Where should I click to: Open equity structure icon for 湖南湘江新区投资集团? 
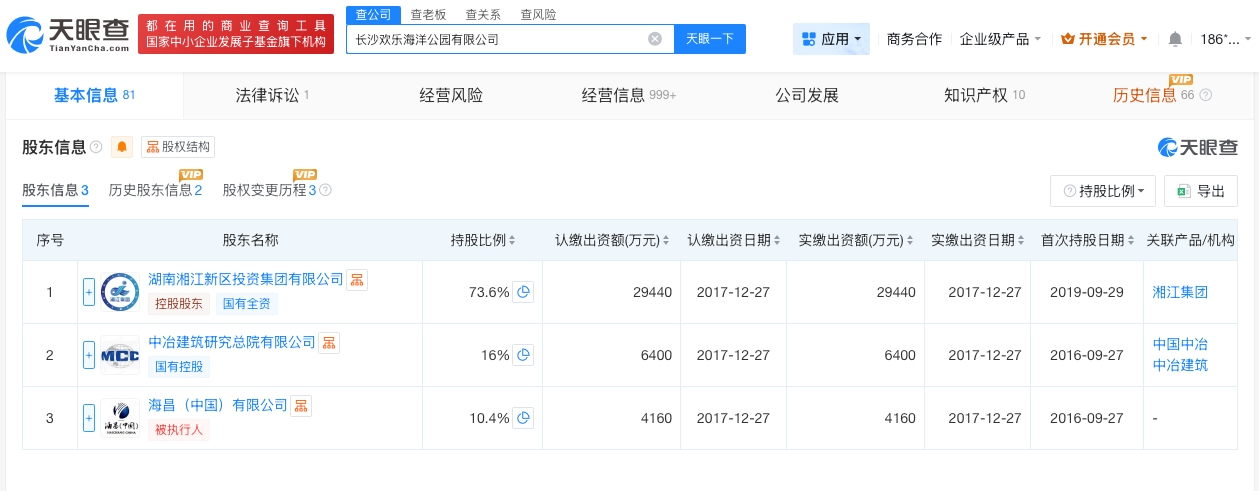pyautogui.click(x=357, y=279)
